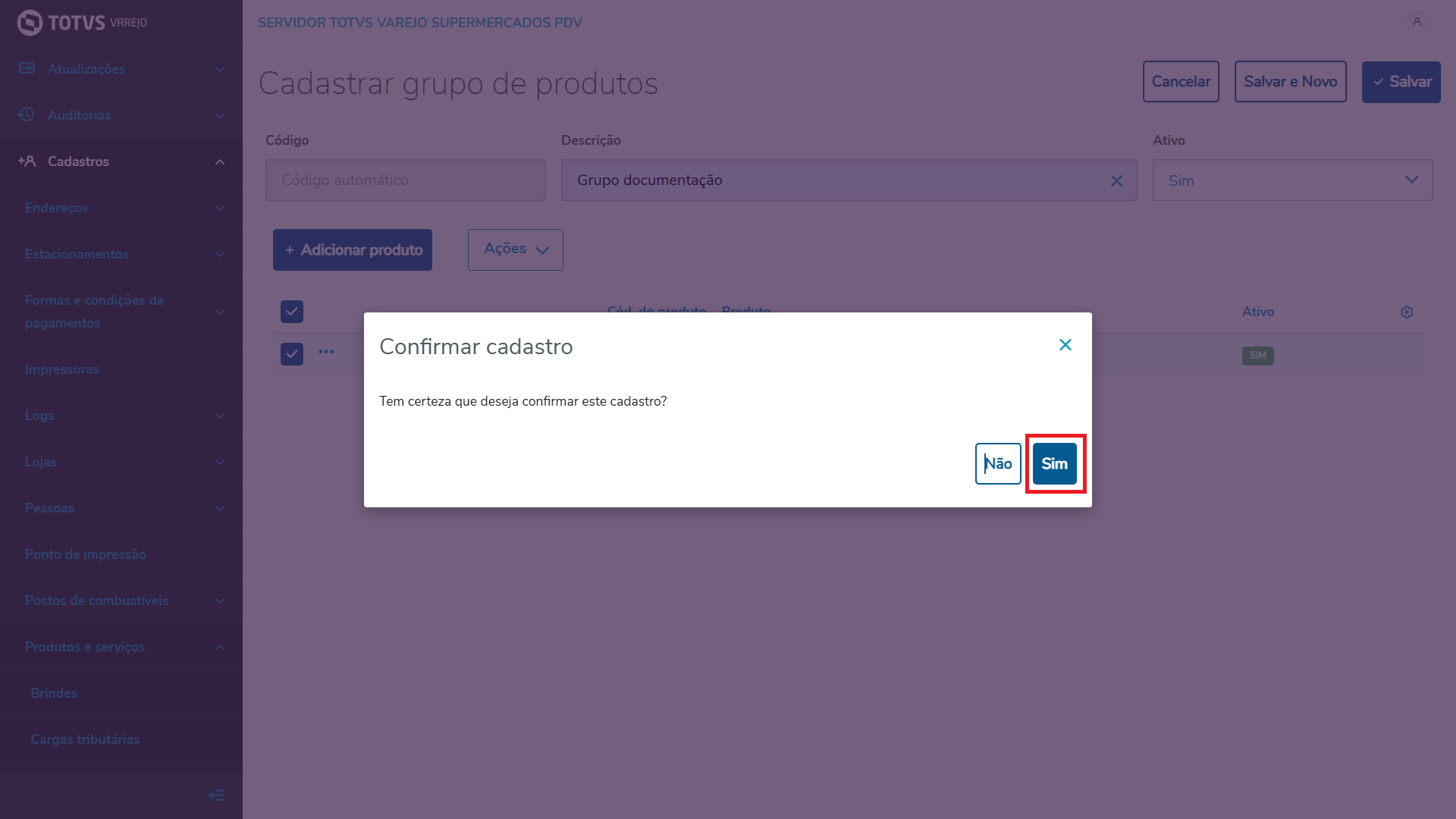1456x819 pixels.
Task: Expand the Ações dropdown button
Action: click(x=516, y=249)
